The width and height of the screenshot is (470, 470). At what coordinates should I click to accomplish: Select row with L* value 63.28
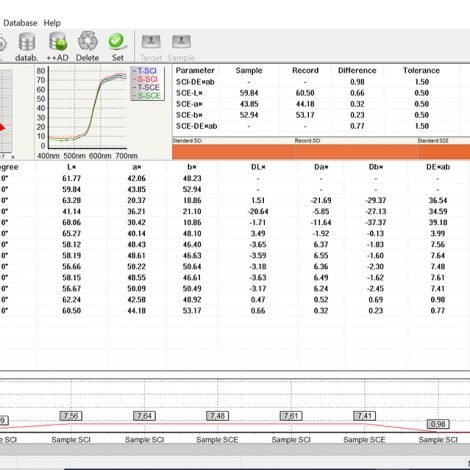click(235, 200)
